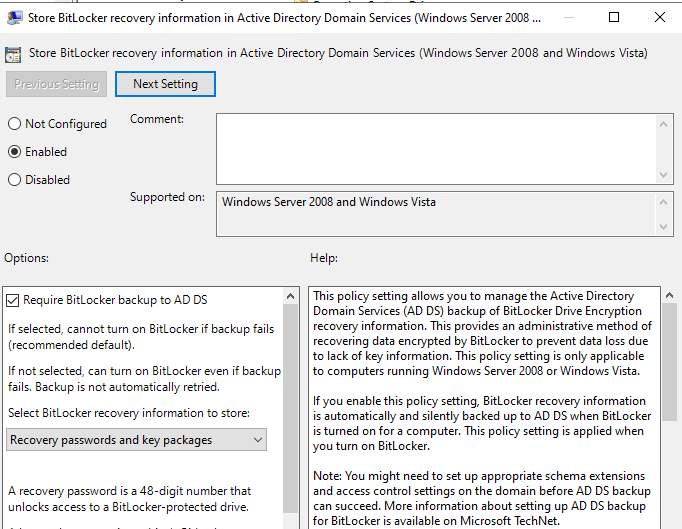
Task: Click the title bar Group Policy window icon
Action: click(x=14, y=18)
